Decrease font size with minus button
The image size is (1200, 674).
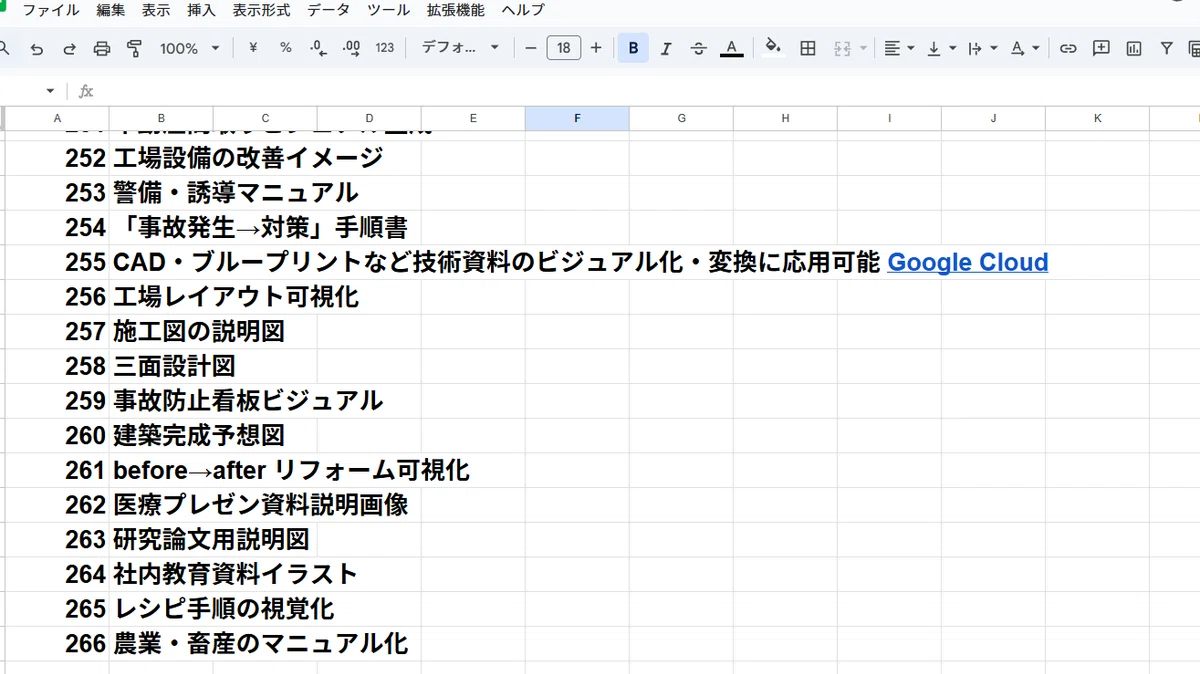coord(531,48)
